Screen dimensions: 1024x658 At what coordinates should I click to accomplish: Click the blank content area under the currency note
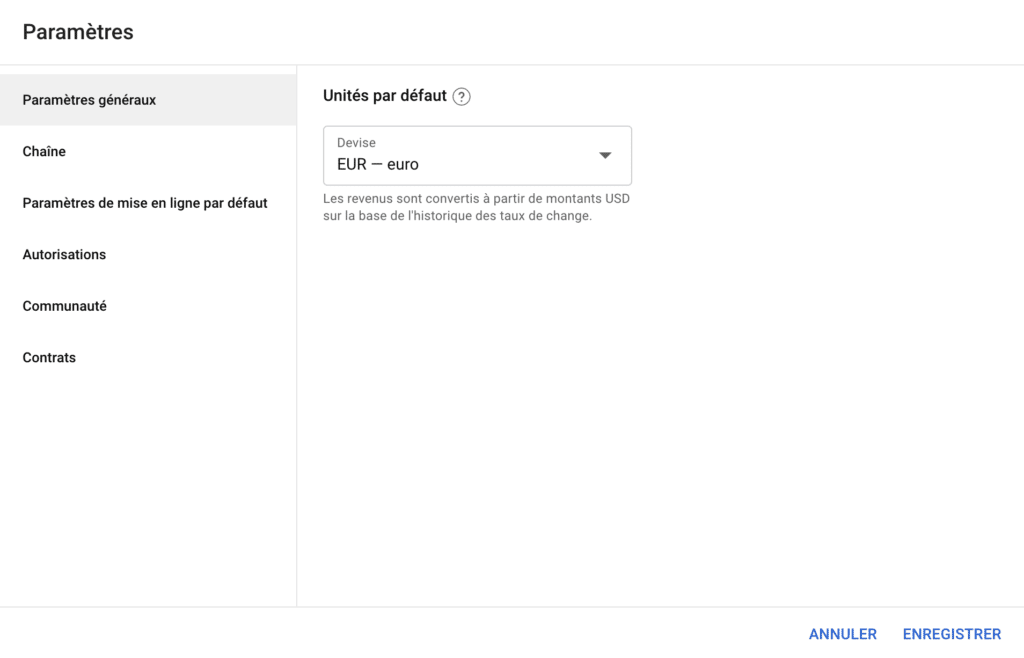tap(660, 400)
